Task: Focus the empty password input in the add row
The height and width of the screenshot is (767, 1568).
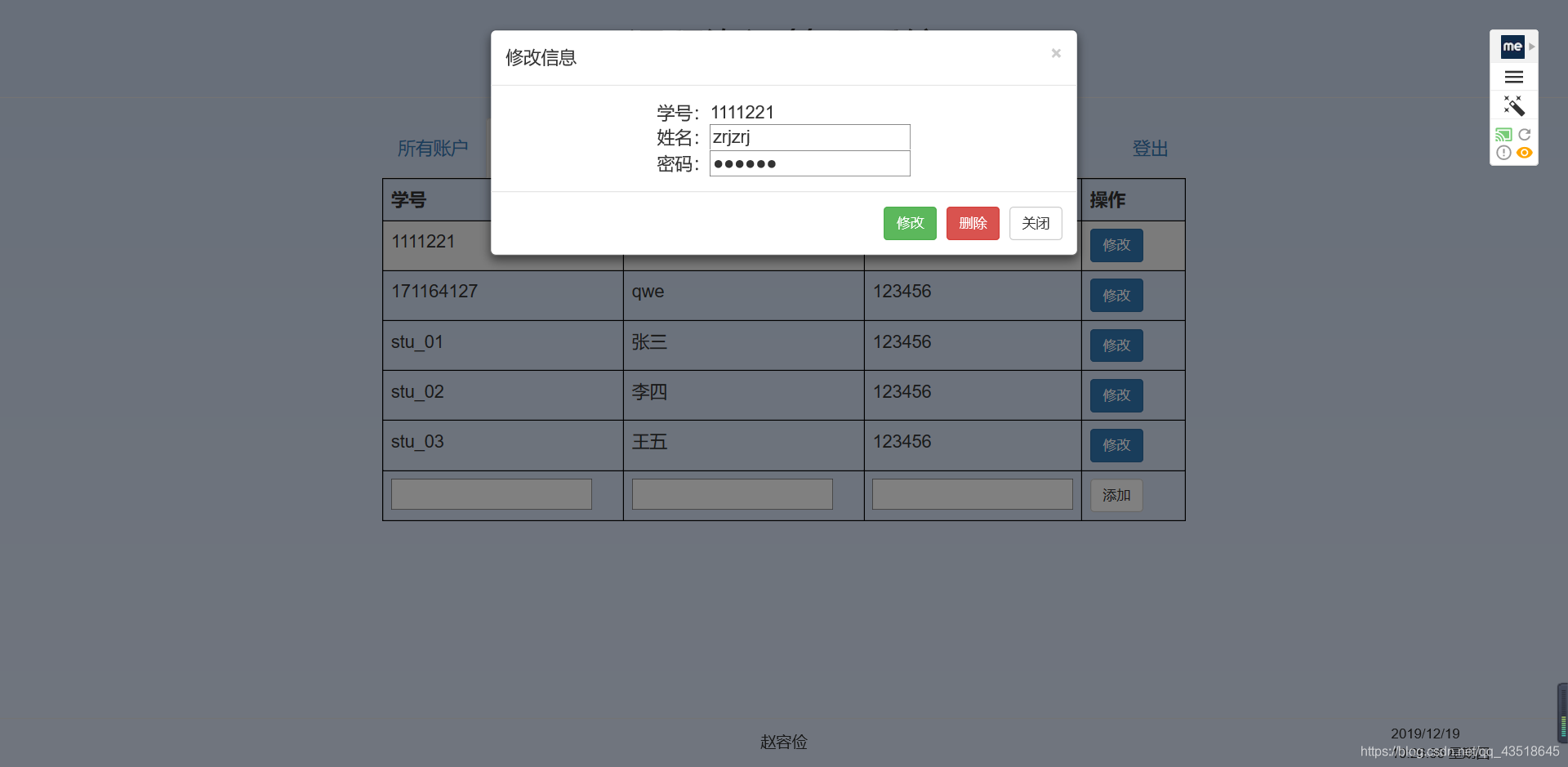Action: (973, 494)
